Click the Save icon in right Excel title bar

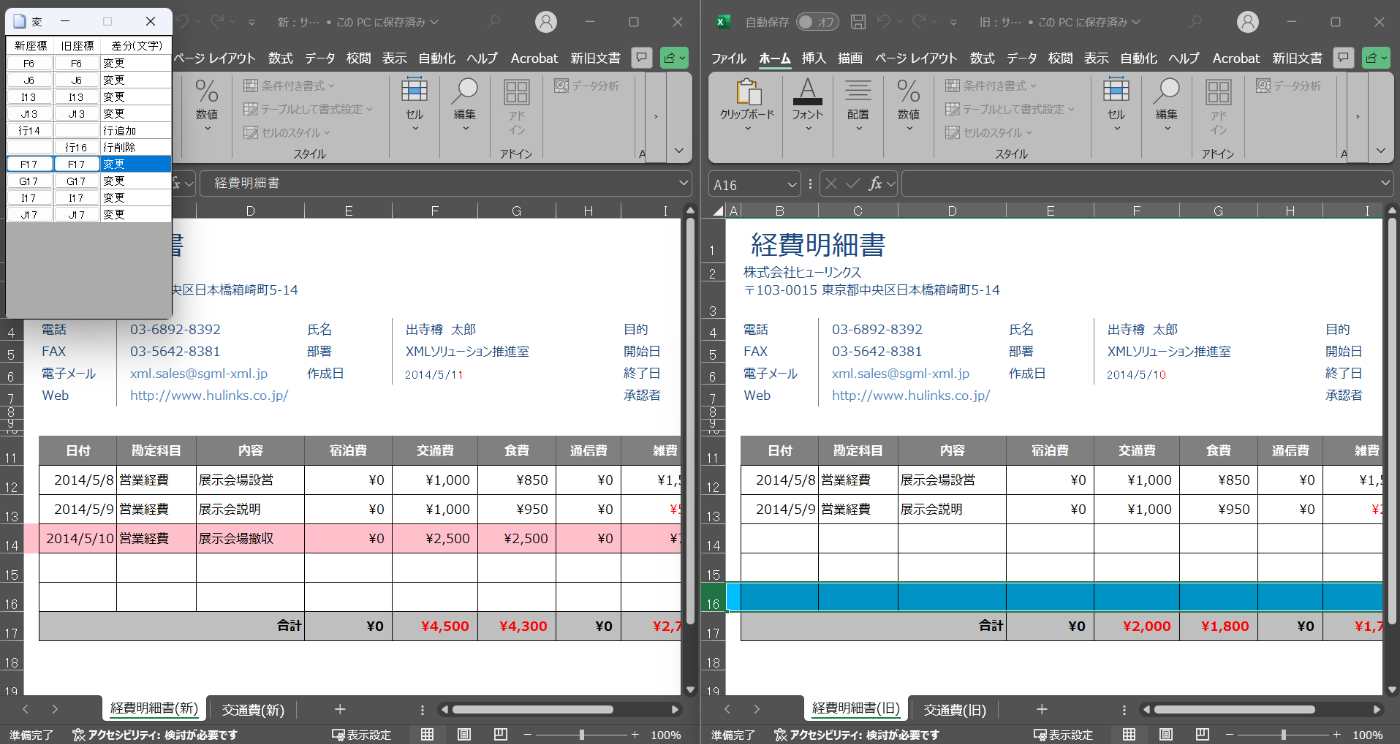858,21
